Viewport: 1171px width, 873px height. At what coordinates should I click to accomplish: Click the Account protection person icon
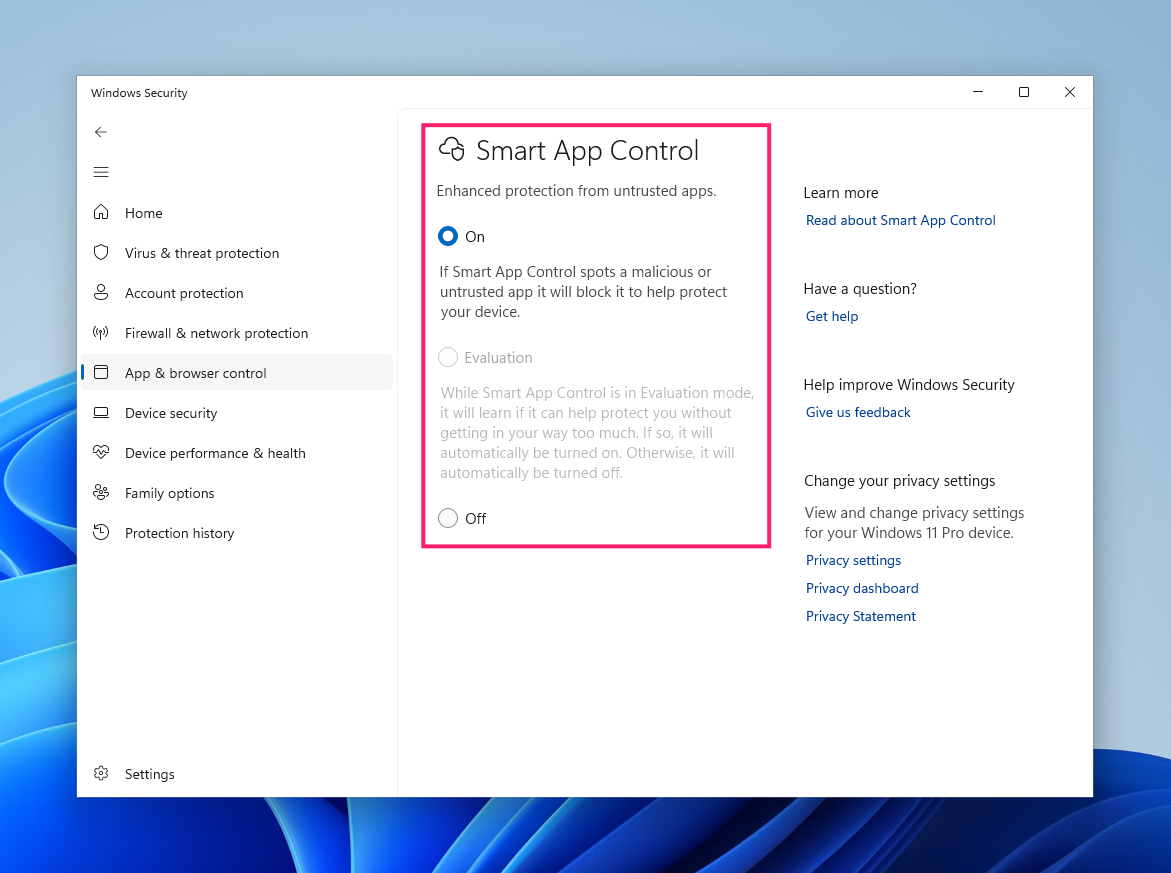101,292
